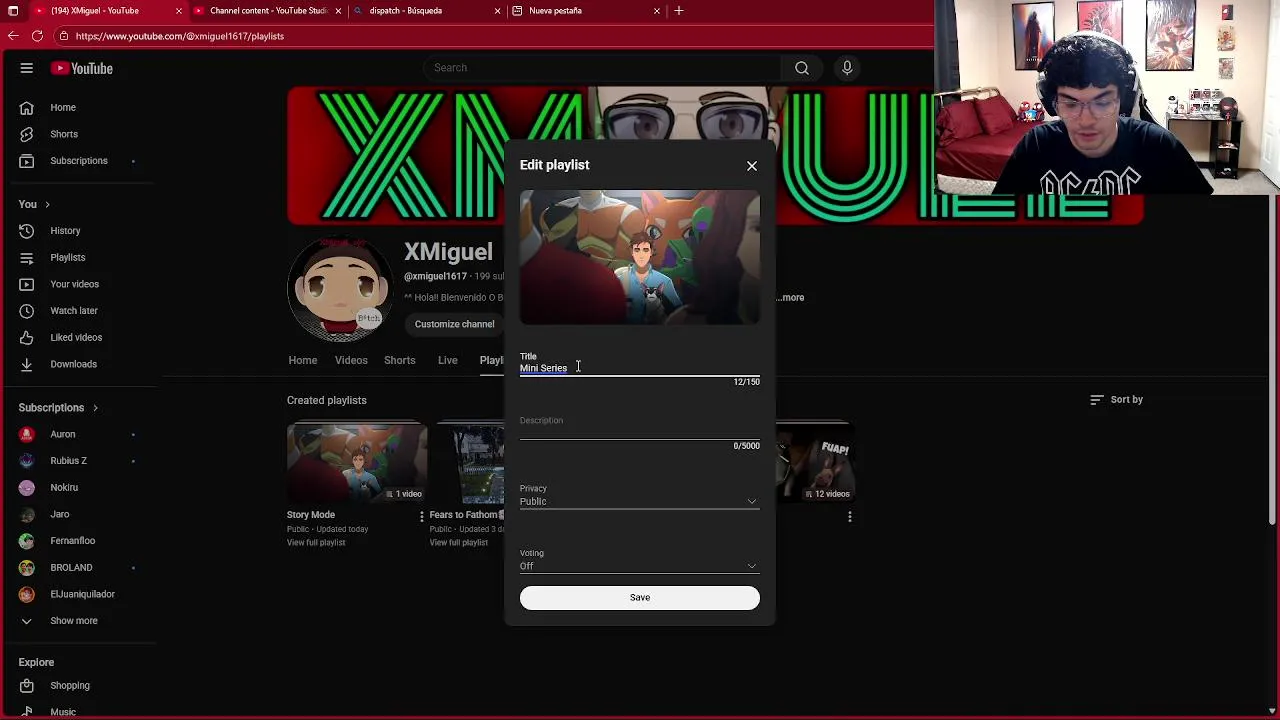Screen dimensions: 1280x720
Task: Switch to the dispatch Búsqueda browser tab
Action: 427,10
